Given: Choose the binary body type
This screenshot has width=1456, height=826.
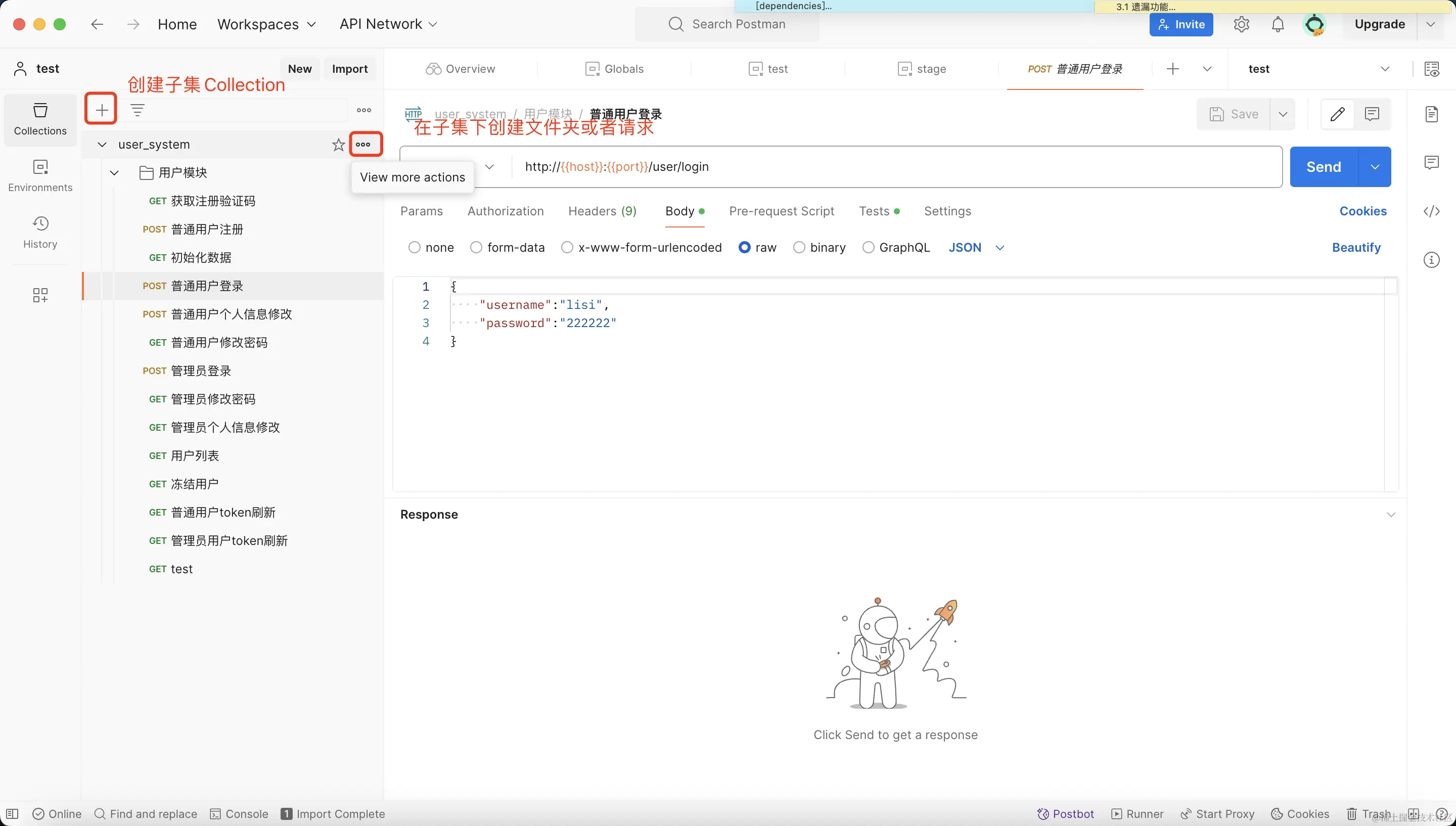Looking at the screenshot, I should click(799, 247).
